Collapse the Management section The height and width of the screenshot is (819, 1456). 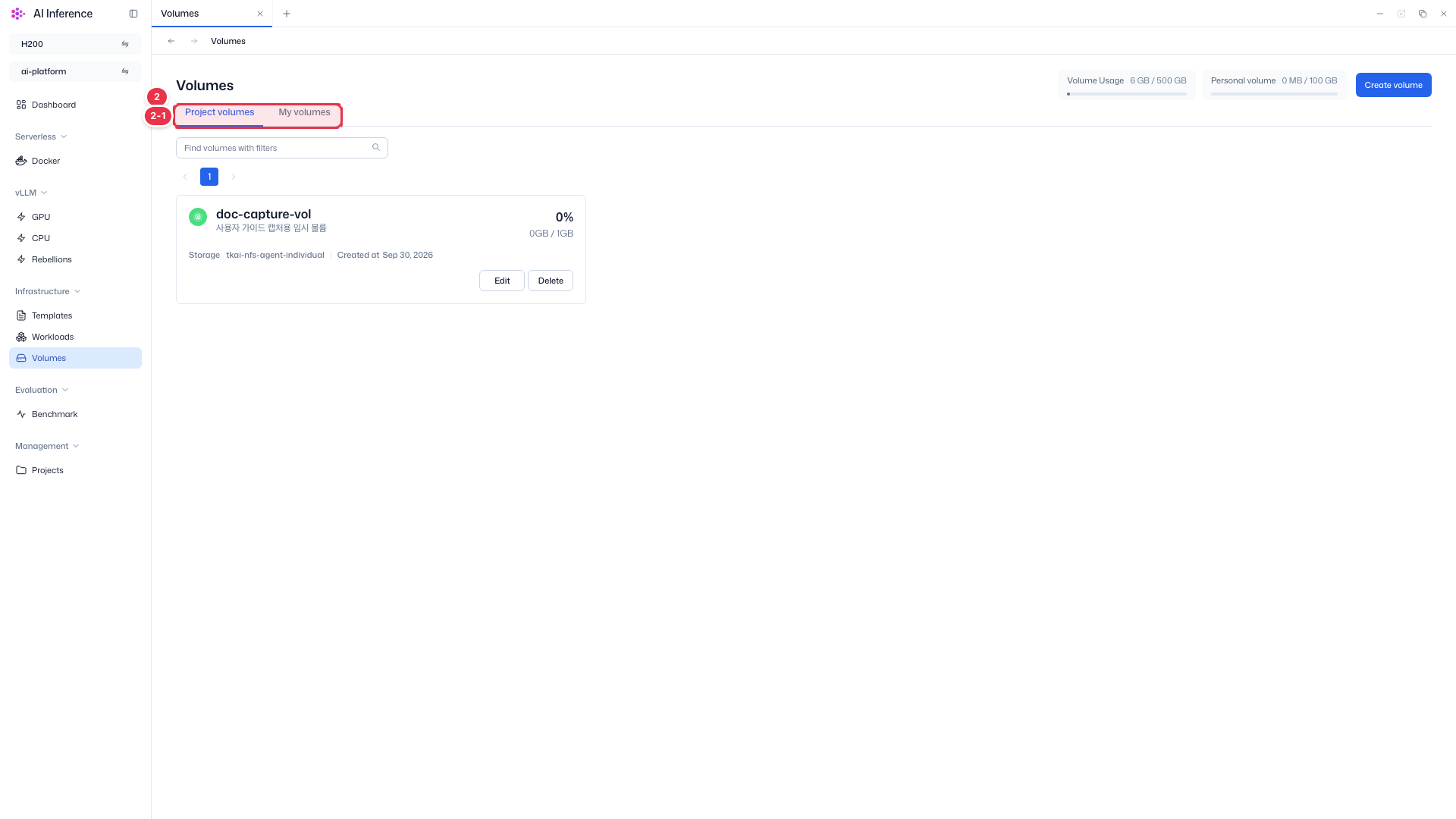pyautogui.click(x=47, y=446)
